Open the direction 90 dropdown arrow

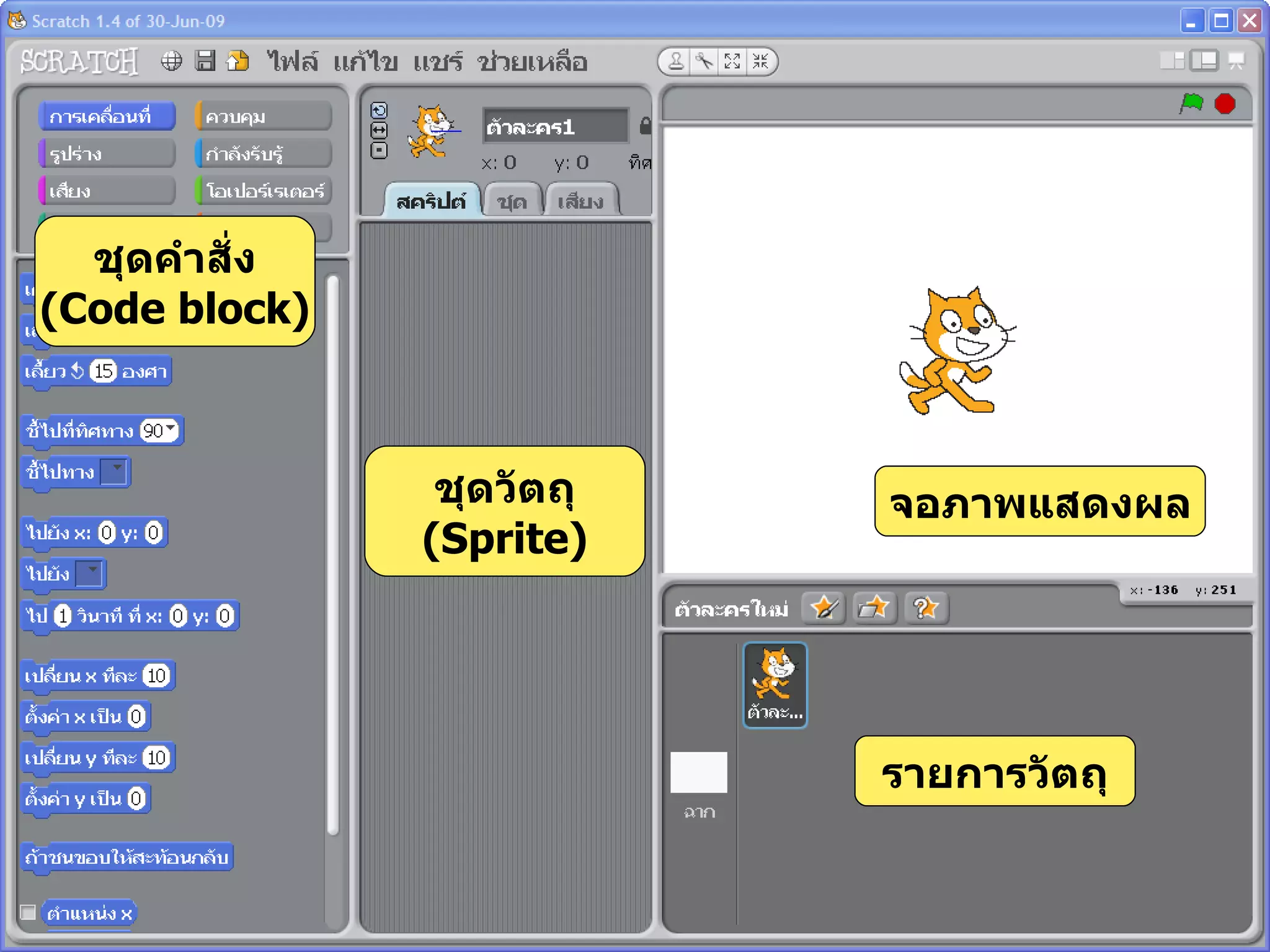[x=171, y=429]
